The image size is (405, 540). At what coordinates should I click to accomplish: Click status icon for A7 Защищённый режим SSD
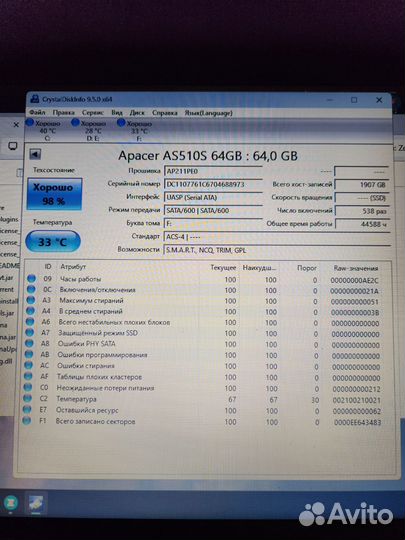30,333
